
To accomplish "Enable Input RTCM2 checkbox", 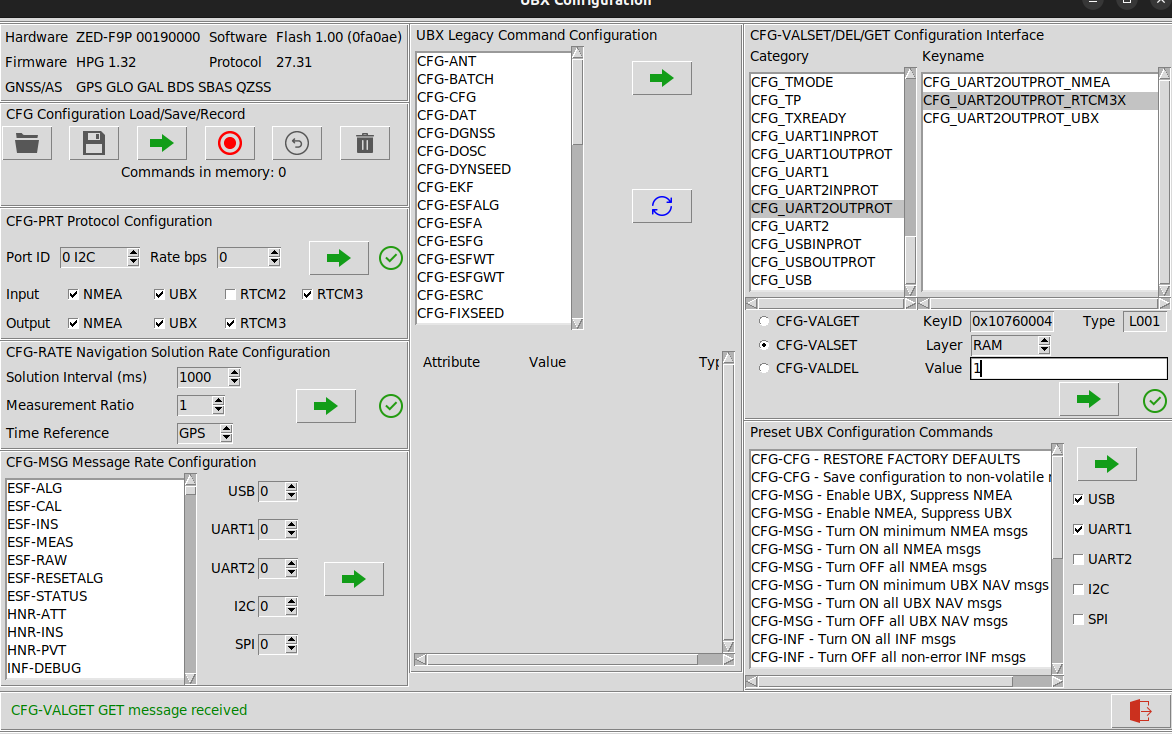I will click(x=230, y=294).
